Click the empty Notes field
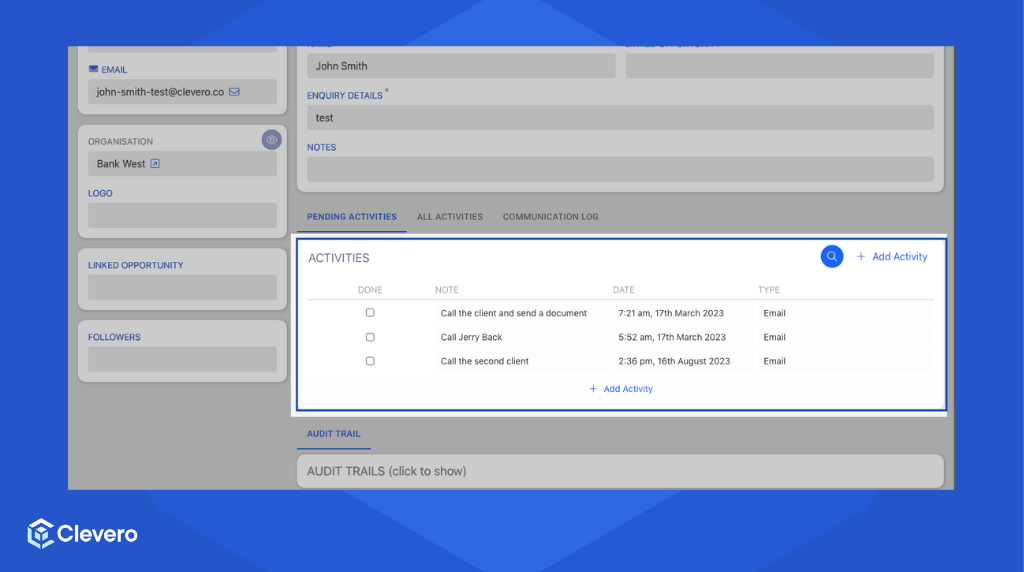 (x=620, y=169)
